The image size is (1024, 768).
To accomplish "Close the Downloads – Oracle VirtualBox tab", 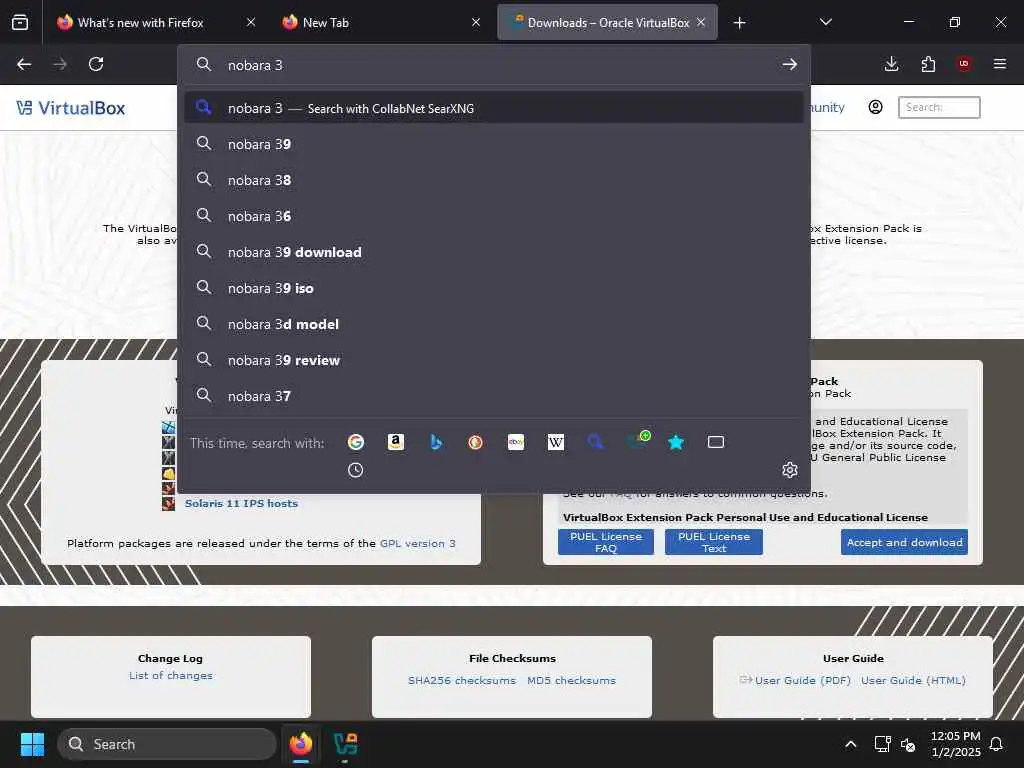I will pos(701,22).
